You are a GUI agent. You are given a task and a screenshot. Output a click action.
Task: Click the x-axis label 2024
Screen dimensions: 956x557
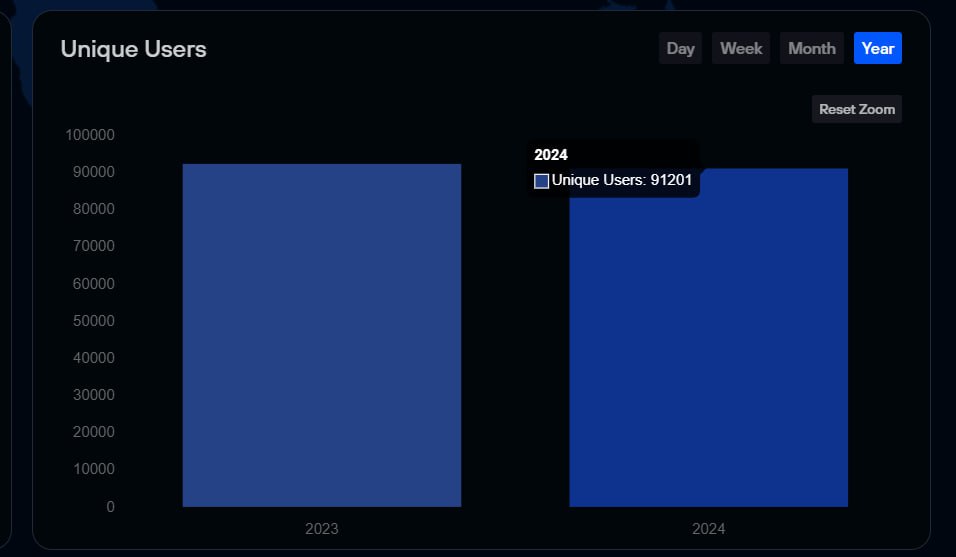[x=708, y=528]
